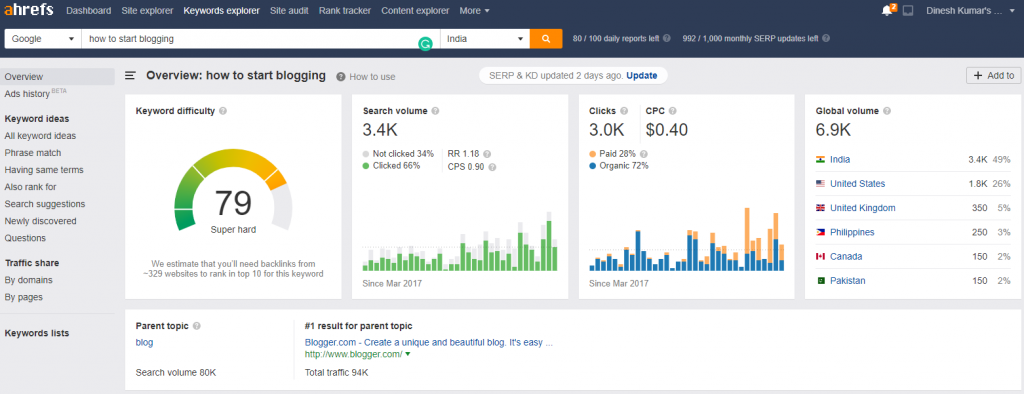This screenshot has height=394, width=1024.
Task: Open the Google search engine dropdown
Action: click(x=43, y=39)
